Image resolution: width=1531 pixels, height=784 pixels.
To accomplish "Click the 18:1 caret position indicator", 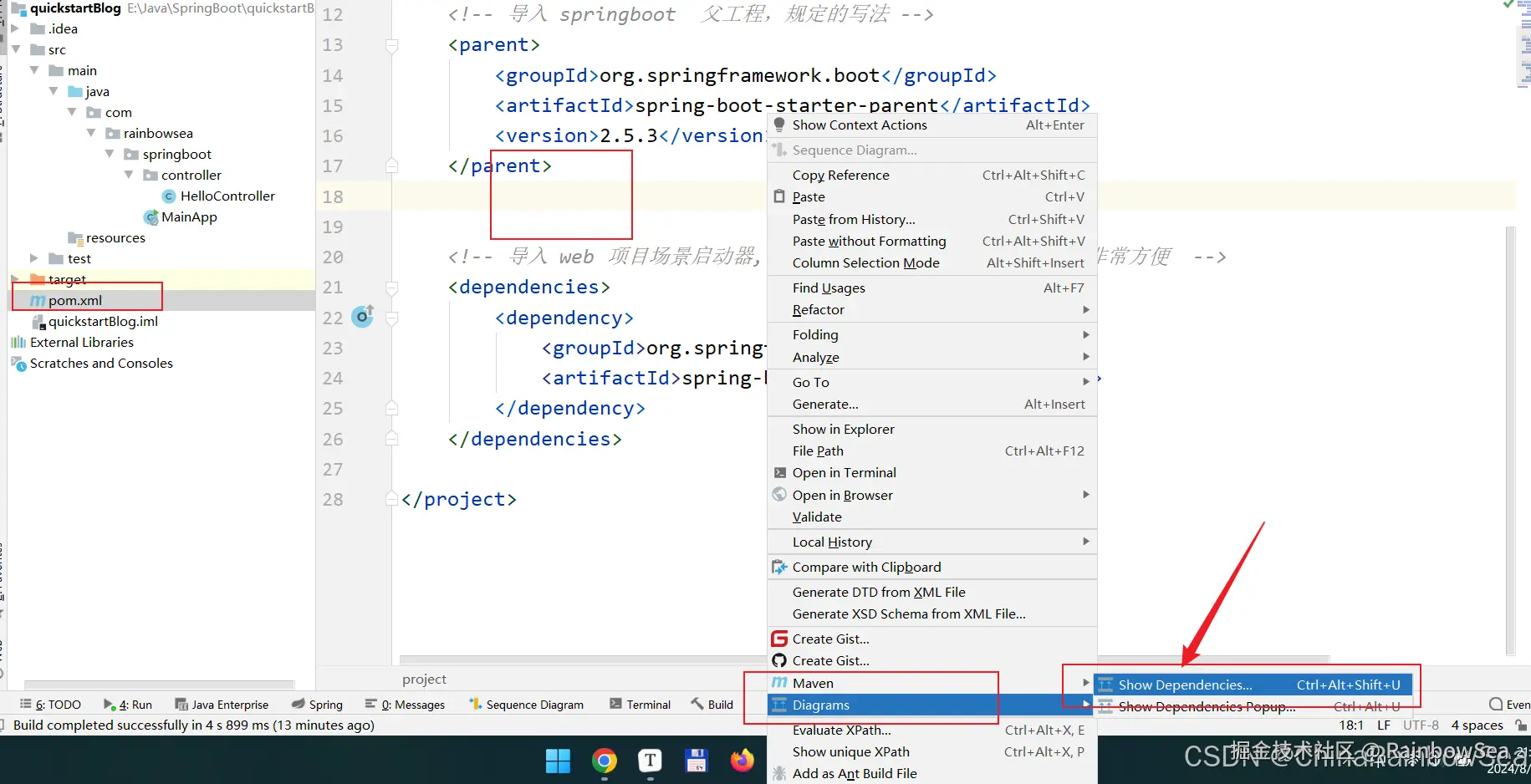I will (1351, 725).
